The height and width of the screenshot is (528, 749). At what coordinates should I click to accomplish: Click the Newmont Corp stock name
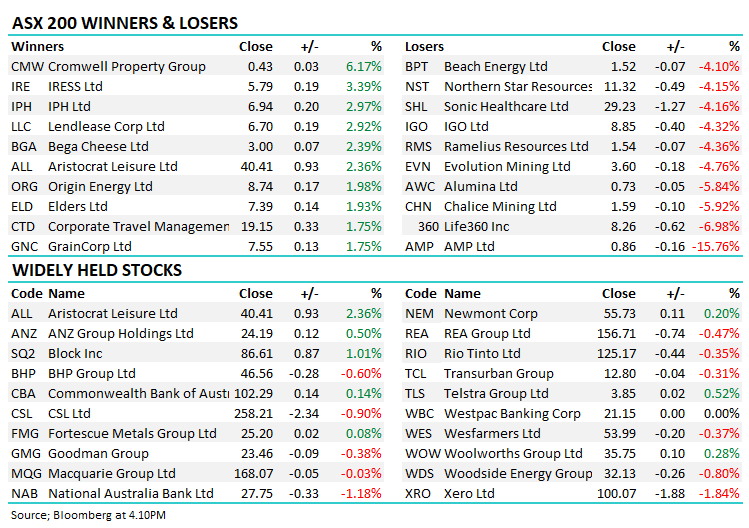(491, 314)
